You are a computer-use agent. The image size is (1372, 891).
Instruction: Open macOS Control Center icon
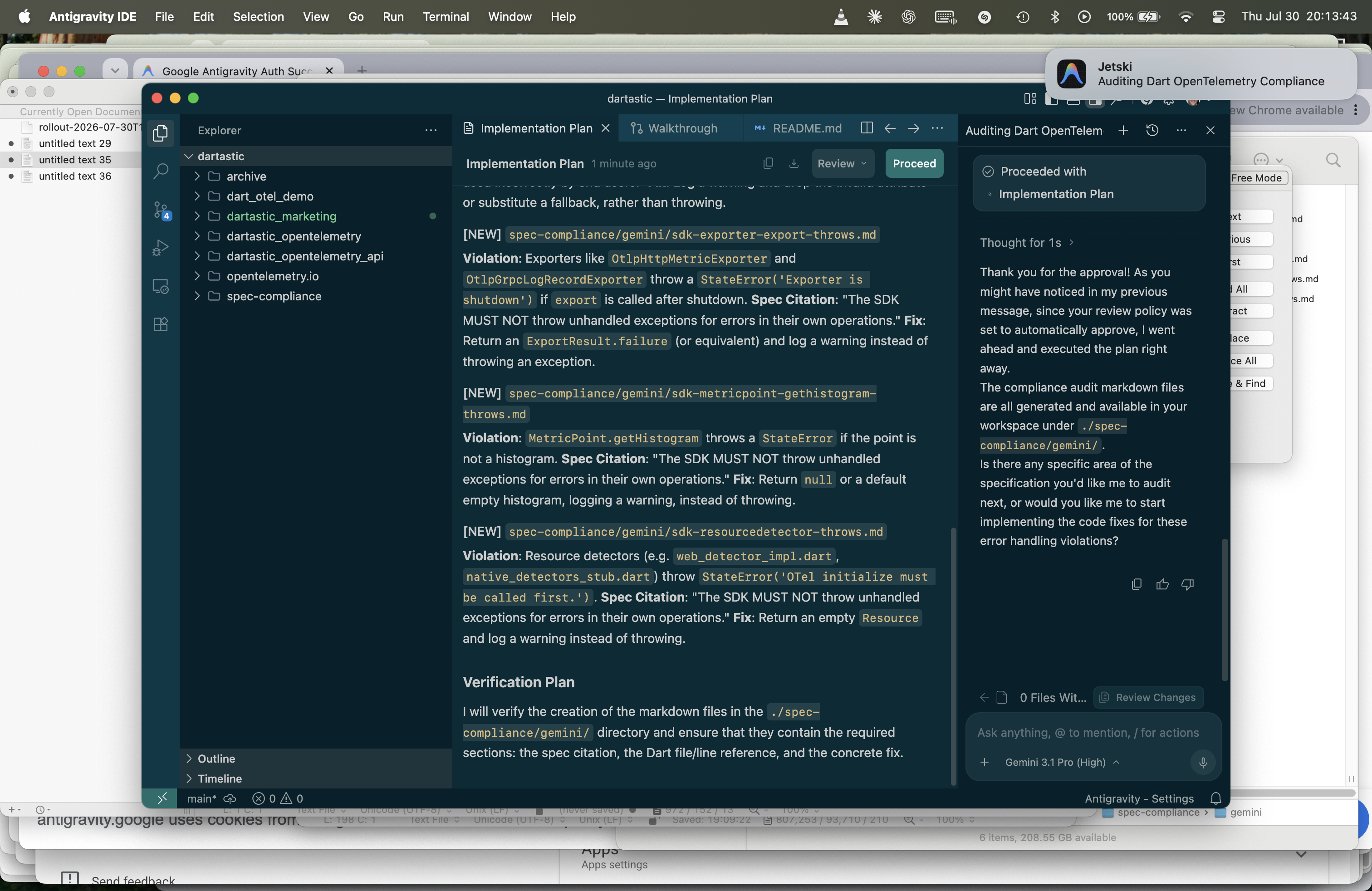[x=1218, y=17]
